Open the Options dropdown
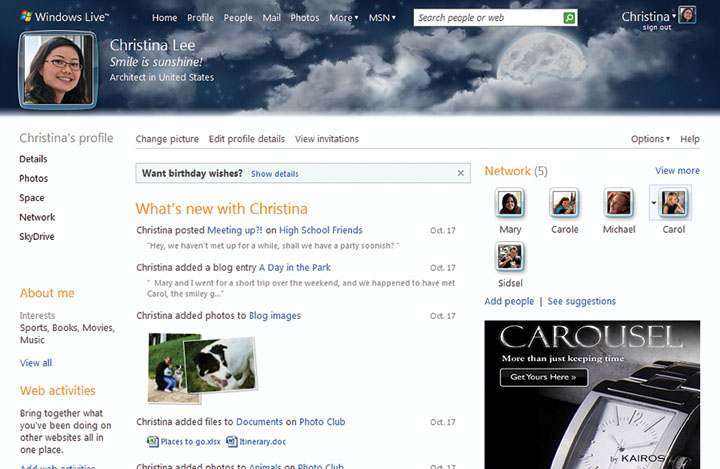Viewport: 720px width, 469px height. 650,139
